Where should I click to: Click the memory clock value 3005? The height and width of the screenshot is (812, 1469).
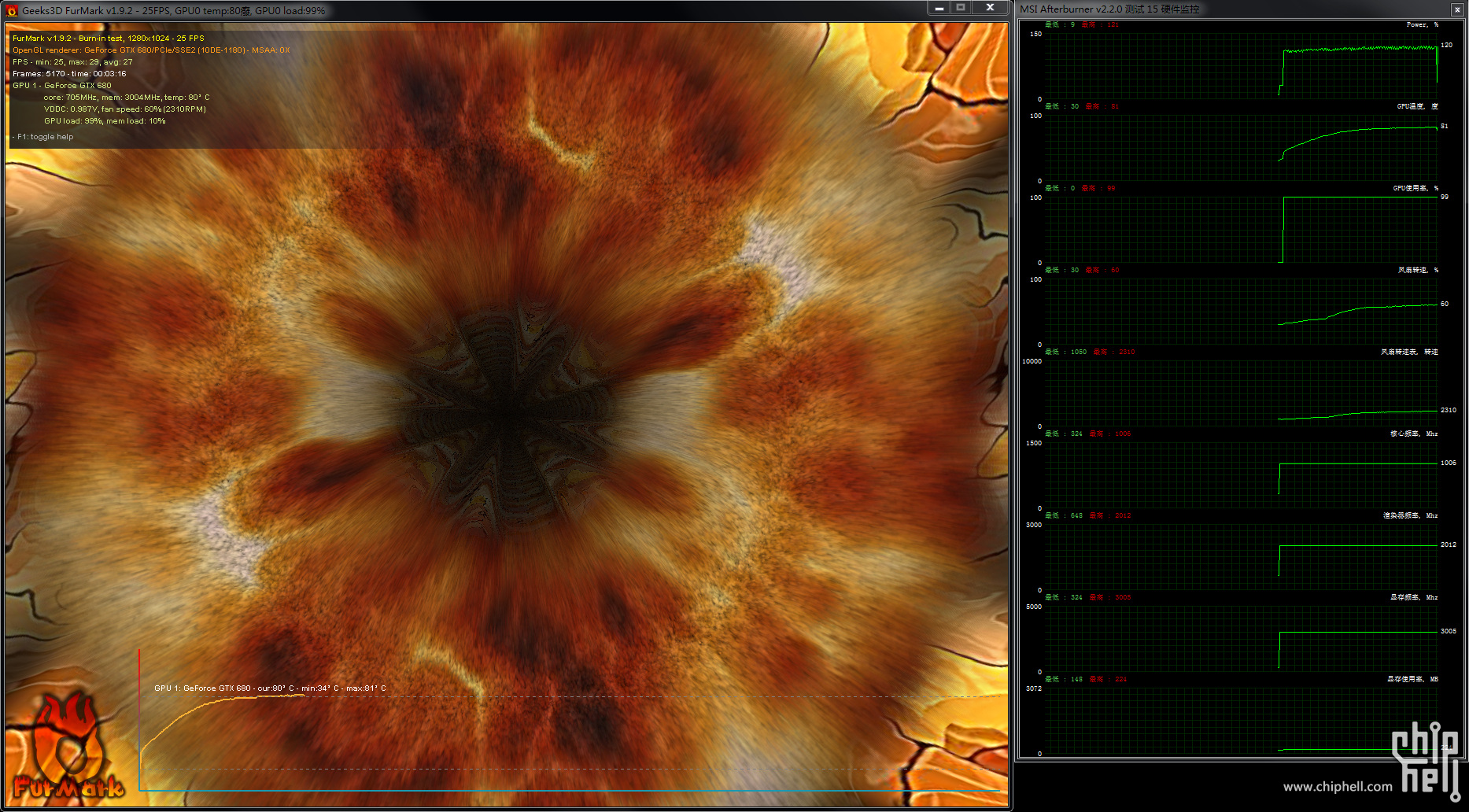click(x=1448, y=631)
